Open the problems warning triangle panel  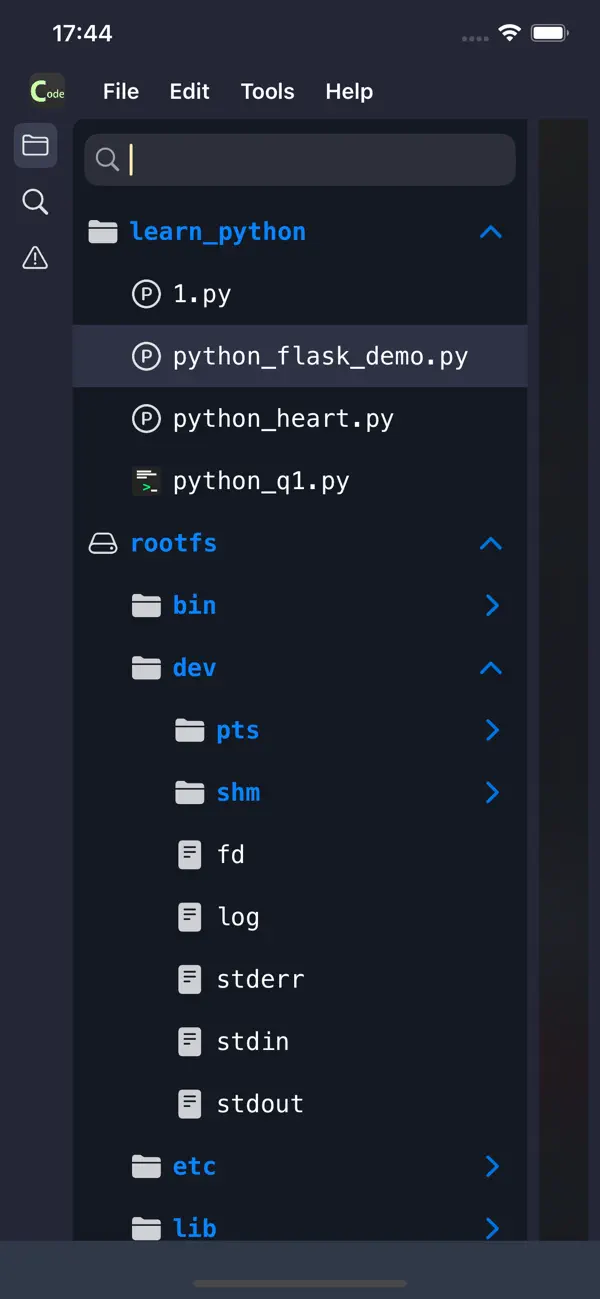(35, 258)
